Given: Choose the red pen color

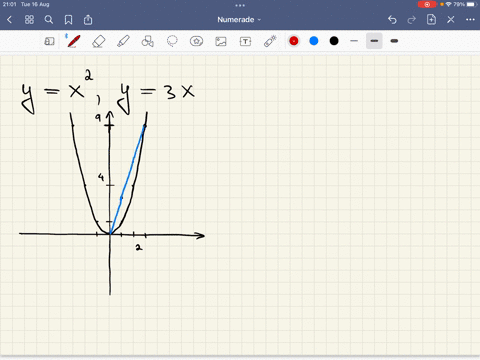Looking at the screenshot, I should [x=294, y=41].
